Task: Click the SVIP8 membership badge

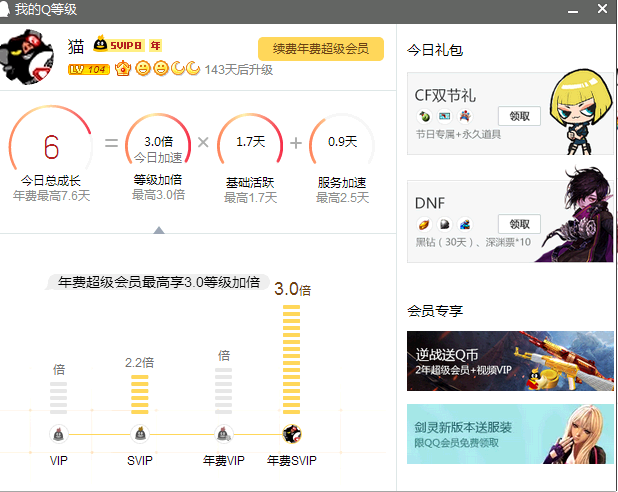Action: (x=119, y=45)
